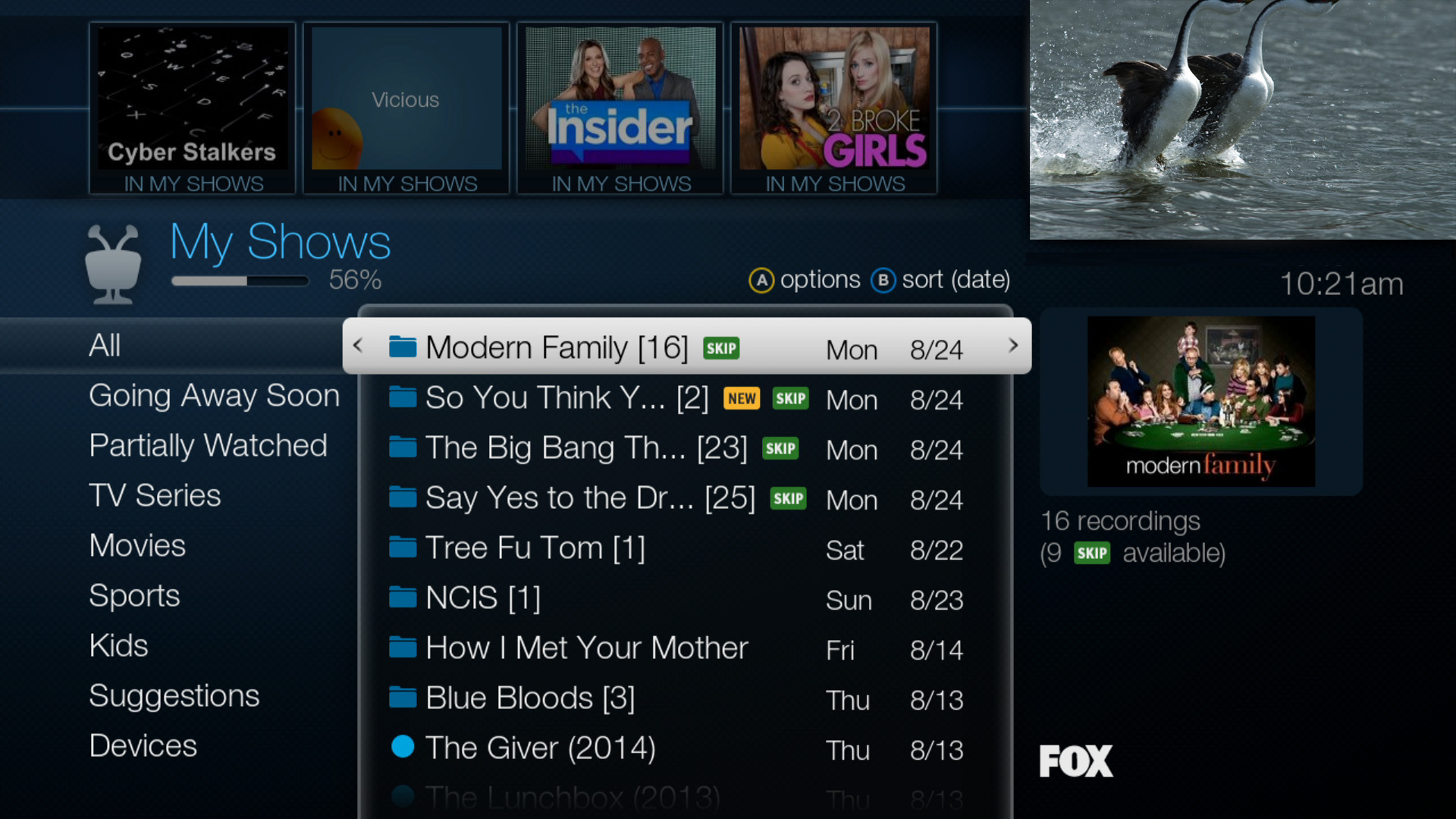Click the options button labeled A
The width and height of the screenshot is (1456, 819).
click(x=762, y=279)
